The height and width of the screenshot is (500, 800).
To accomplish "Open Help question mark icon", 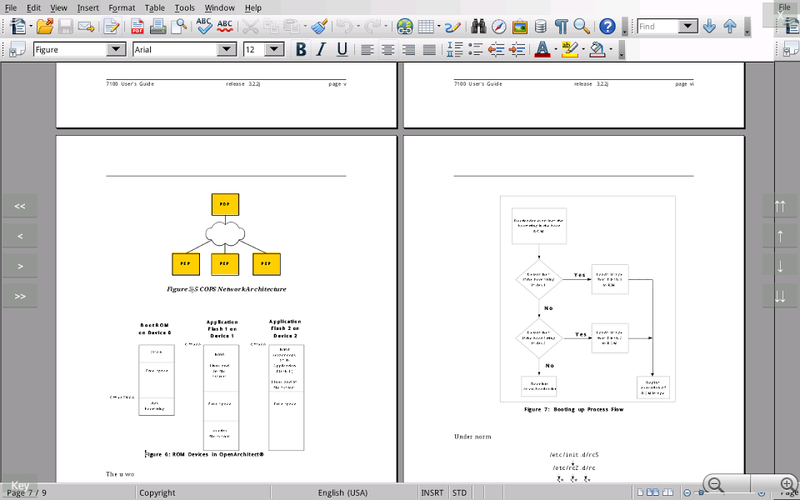I will click(x=607, y=26).
